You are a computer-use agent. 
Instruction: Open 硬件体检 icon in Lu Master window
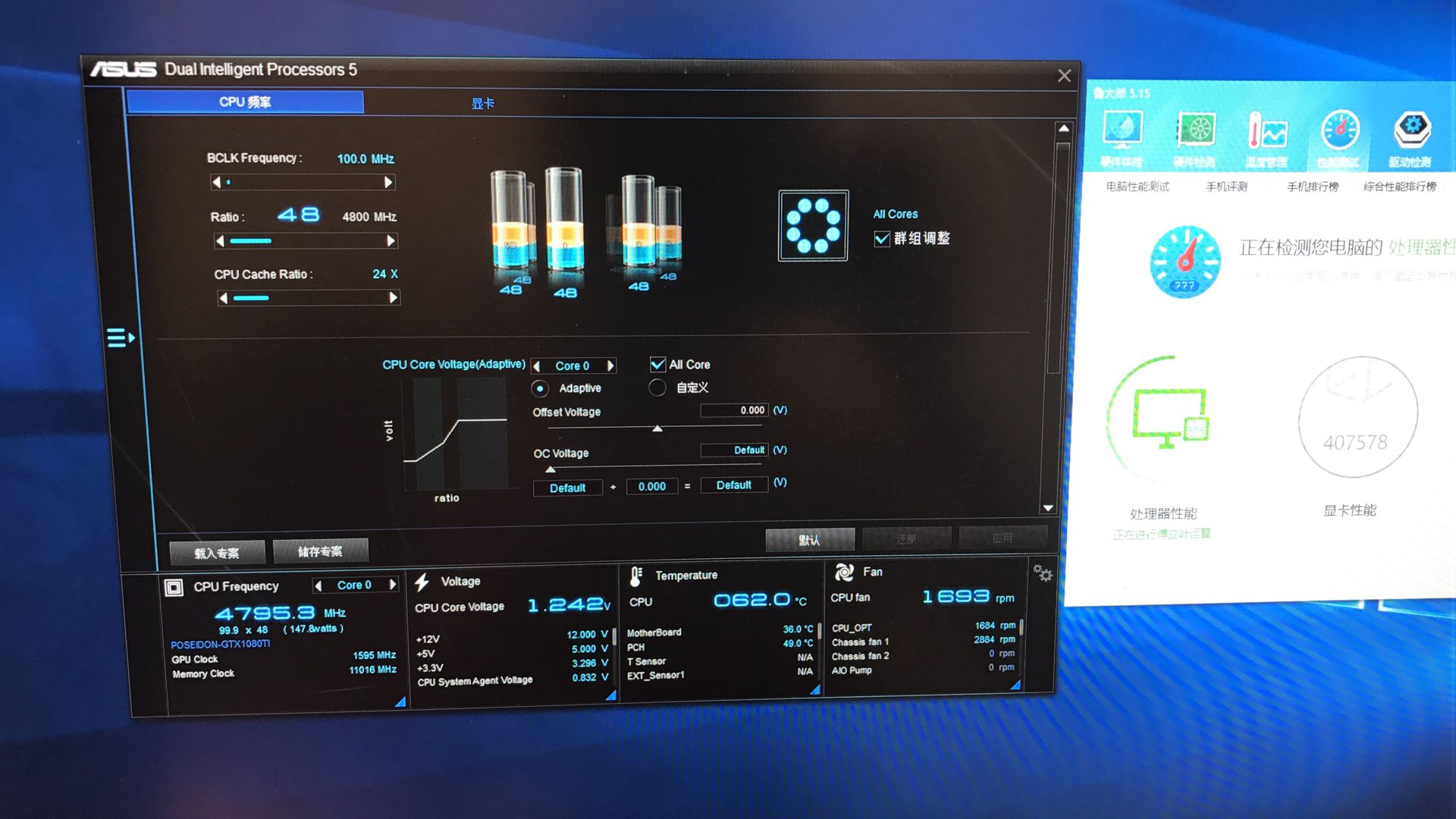(x=1122, y=130)
